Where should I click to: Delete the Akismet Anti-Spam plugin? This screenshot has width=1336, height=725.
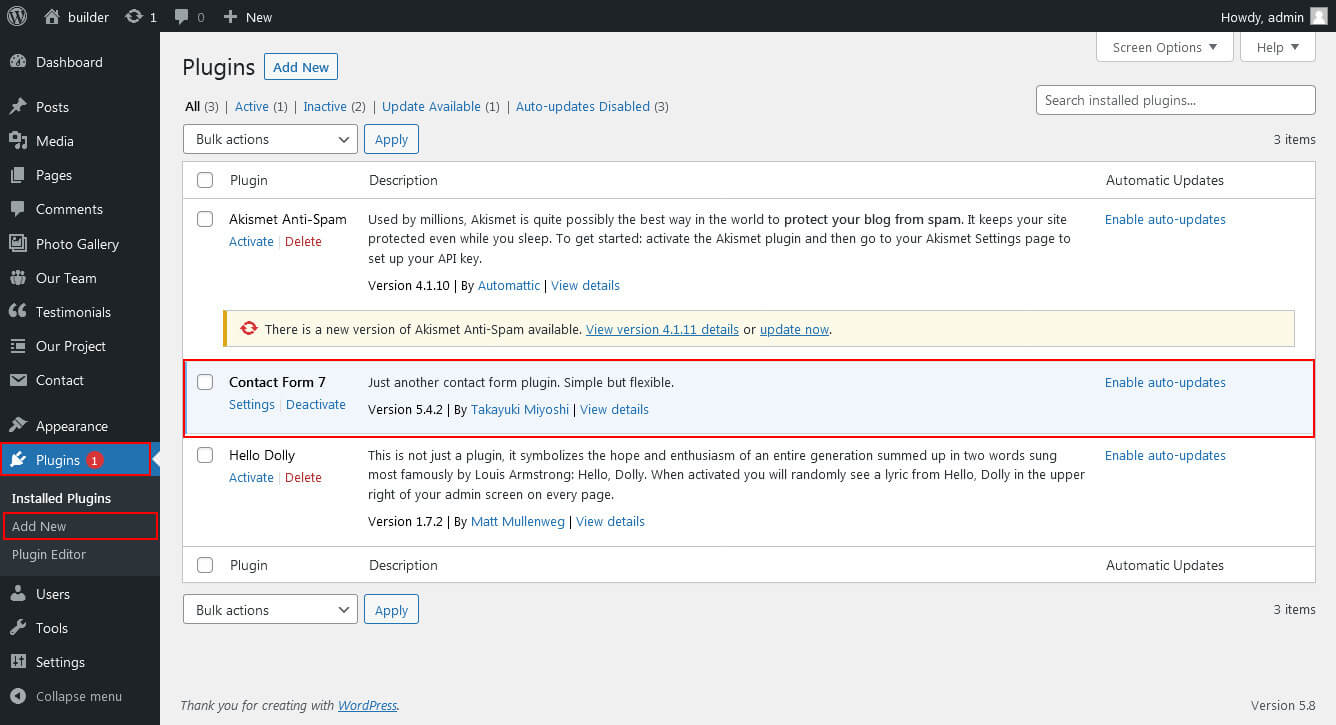pyautogui.click(x=303, y=241)
